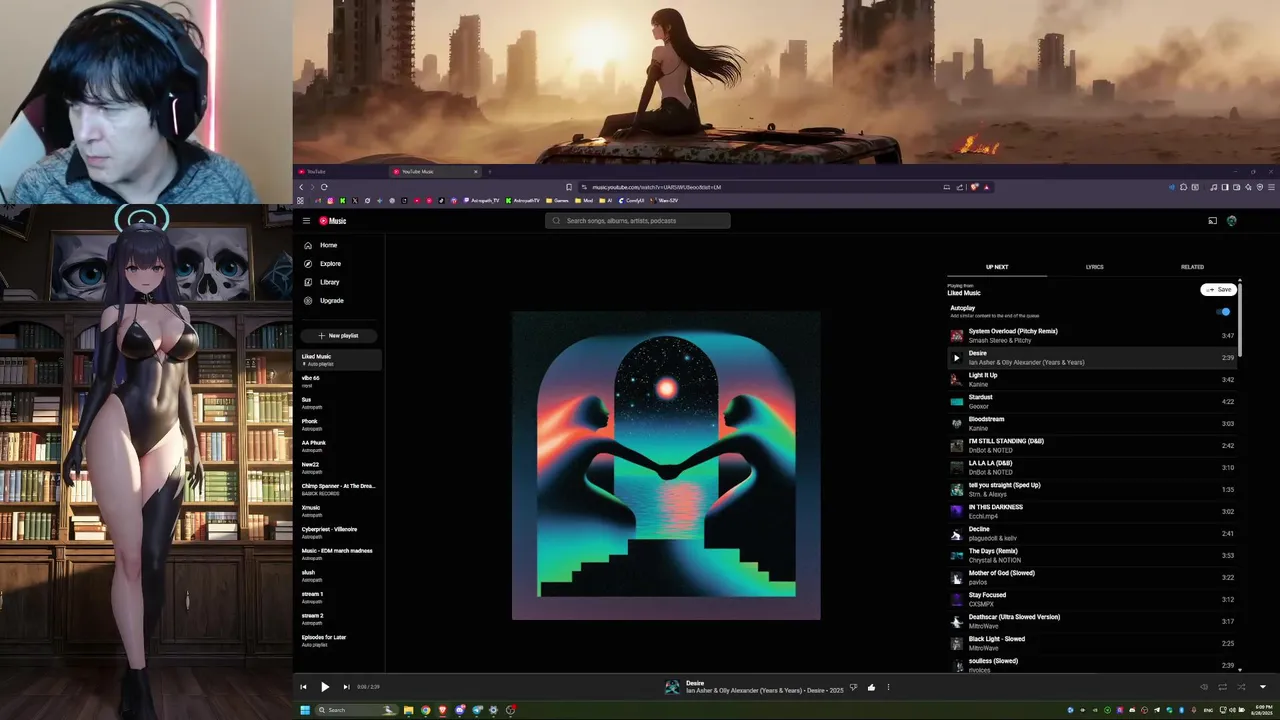
Task: Select The Days (Remix) in queue
Action: 1092,556
